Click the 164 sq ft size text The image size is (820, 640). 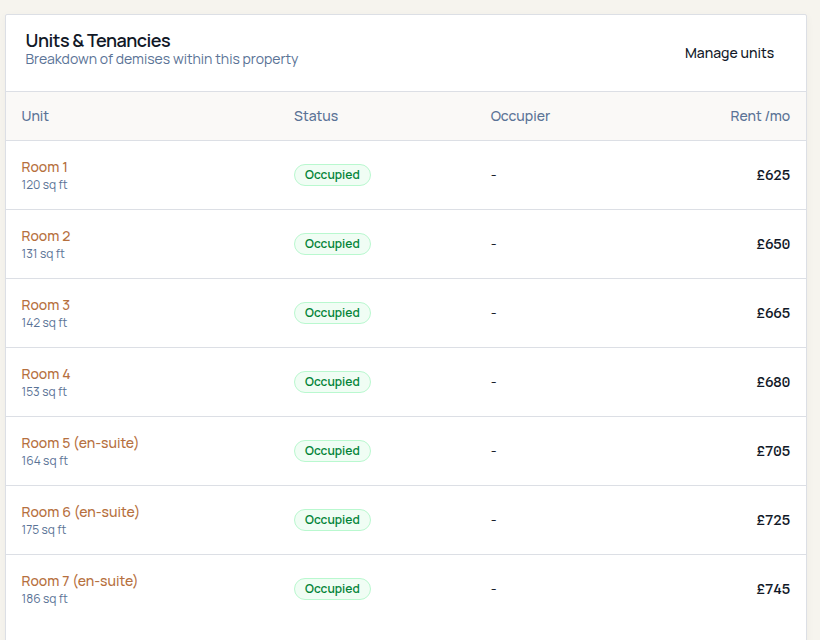(x=45, y=461)
